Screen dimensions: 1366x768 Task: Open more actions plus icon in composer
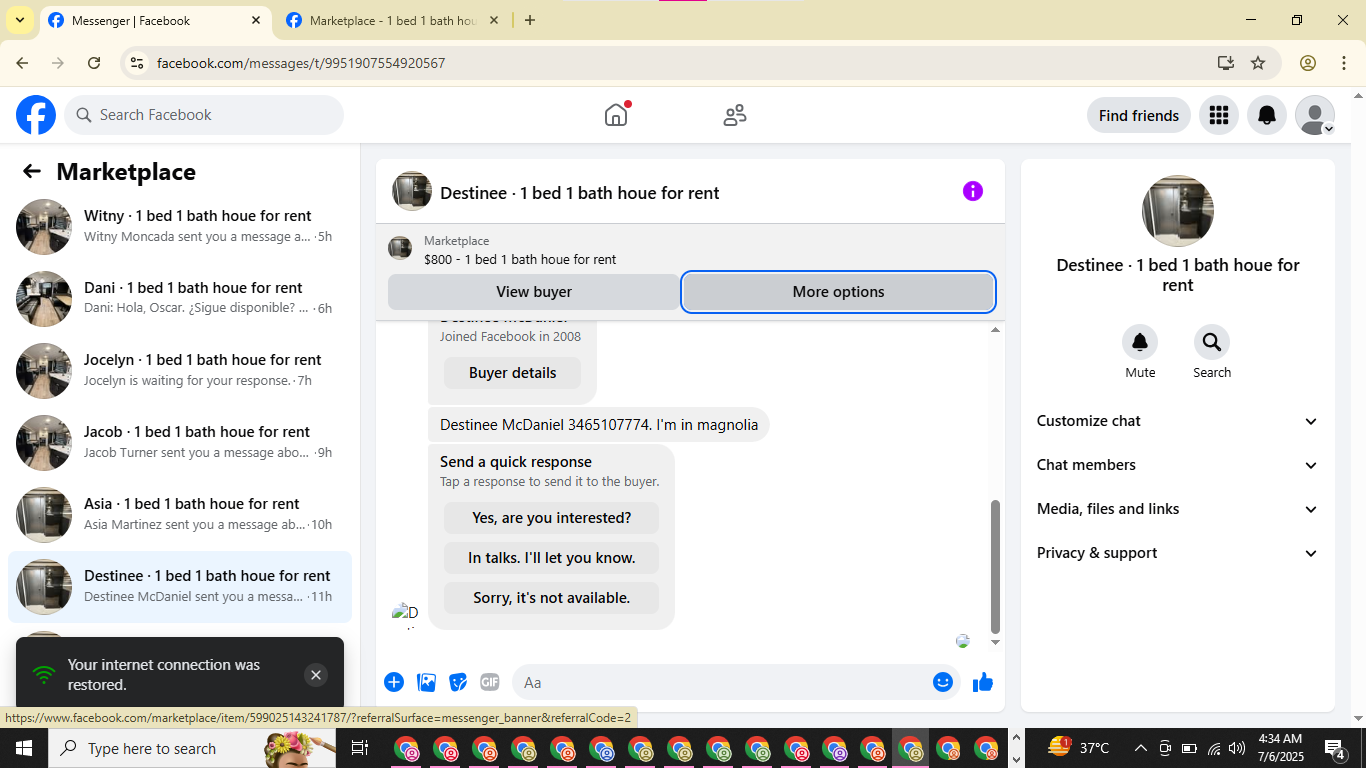(394, 682)
